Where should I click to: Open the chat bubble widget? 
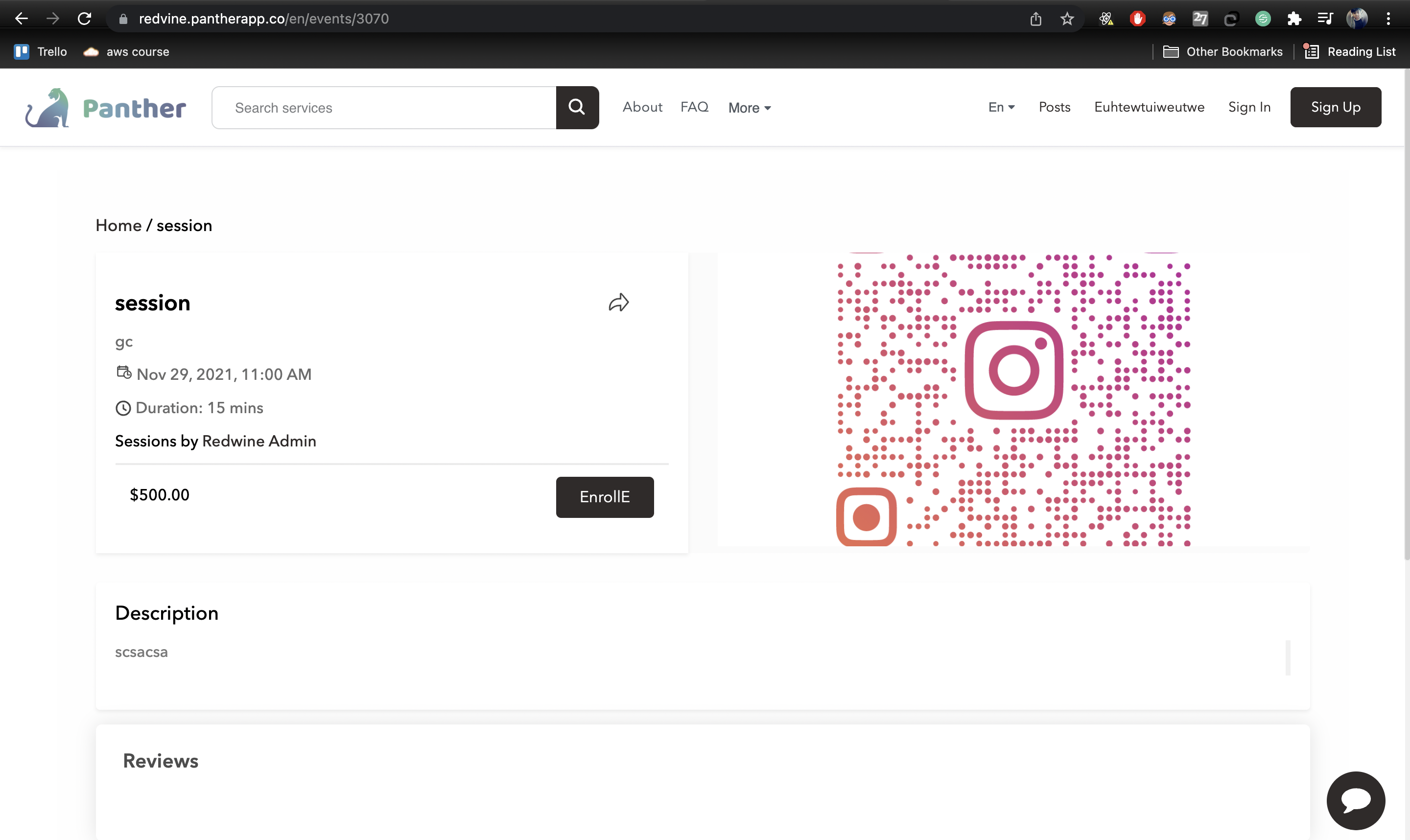1356,800
